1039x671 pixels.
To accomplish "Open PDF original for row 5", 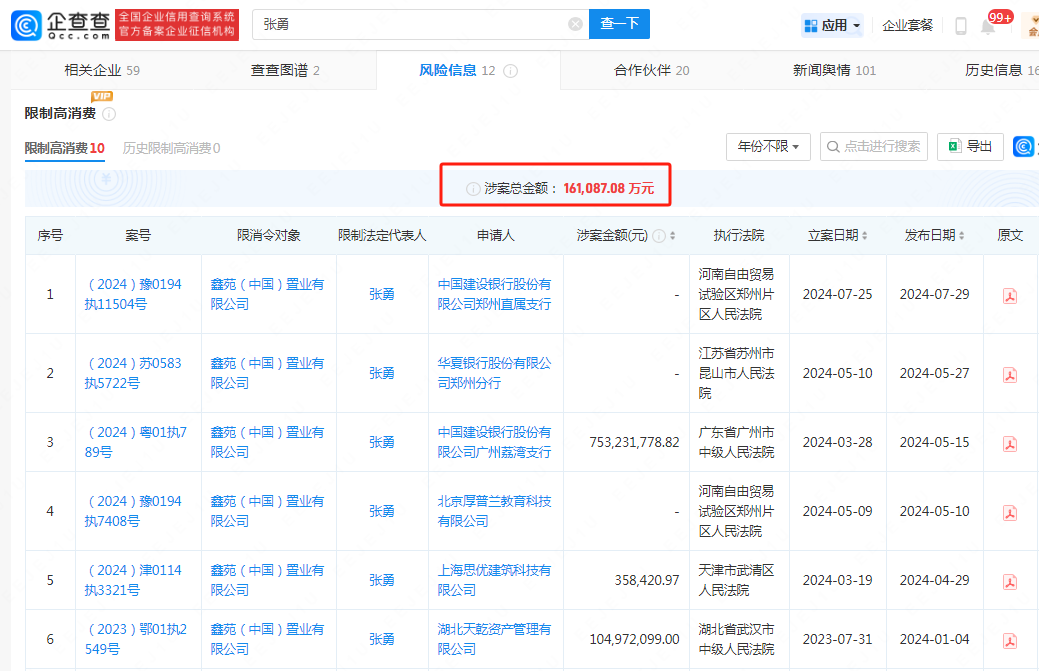I will [1010, 581].
